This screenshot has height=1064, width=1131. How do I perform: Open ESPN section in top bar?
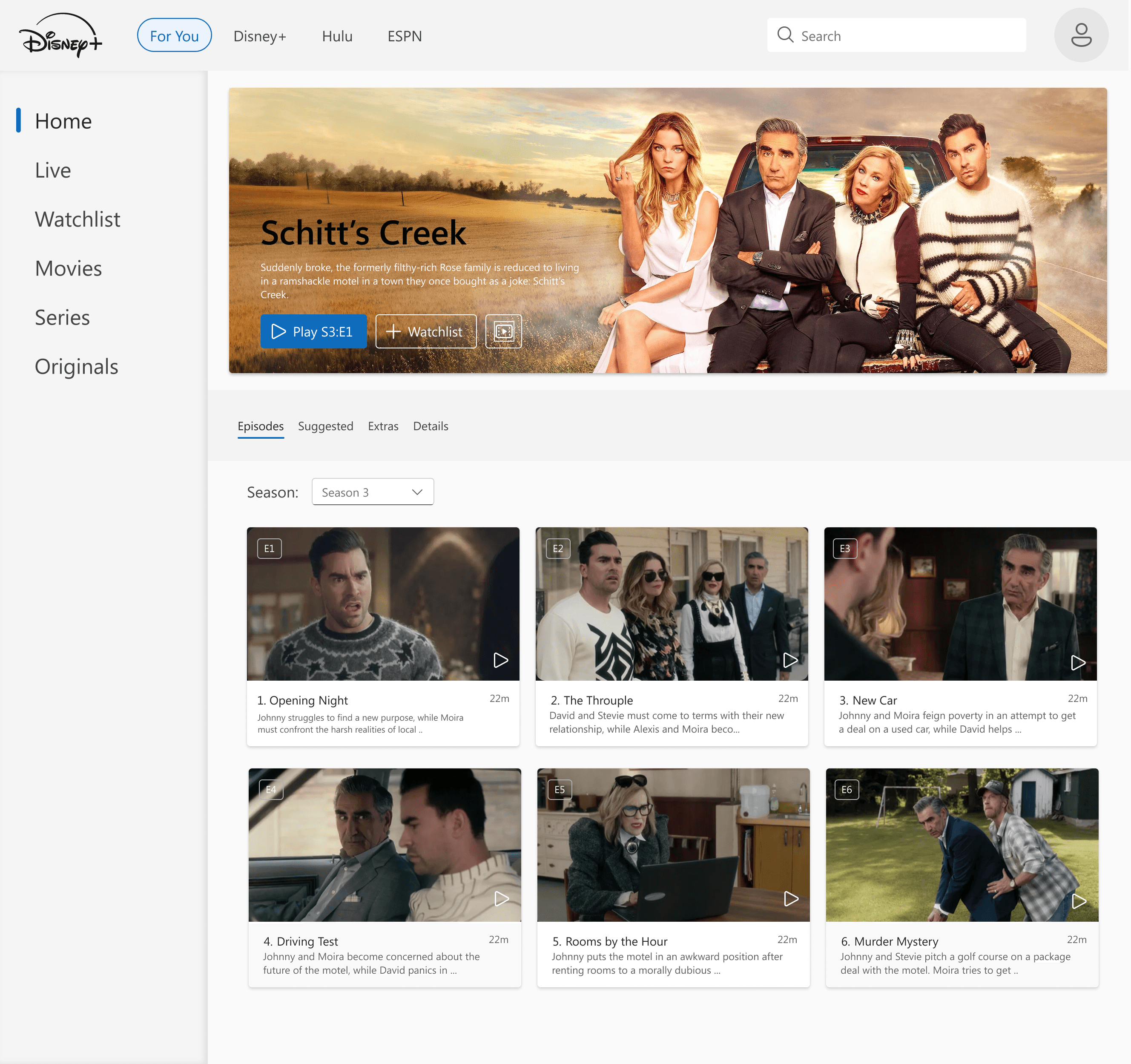point(405,36)
